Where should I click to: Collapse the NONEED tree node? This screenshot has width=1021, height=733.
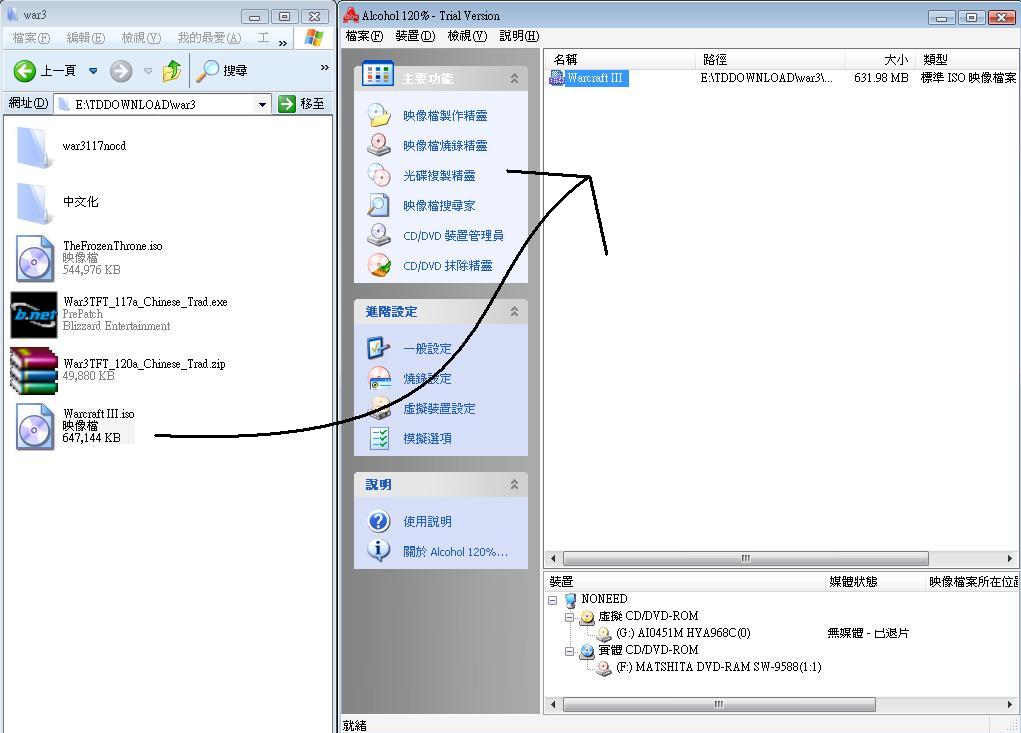[x=553, y=600]
